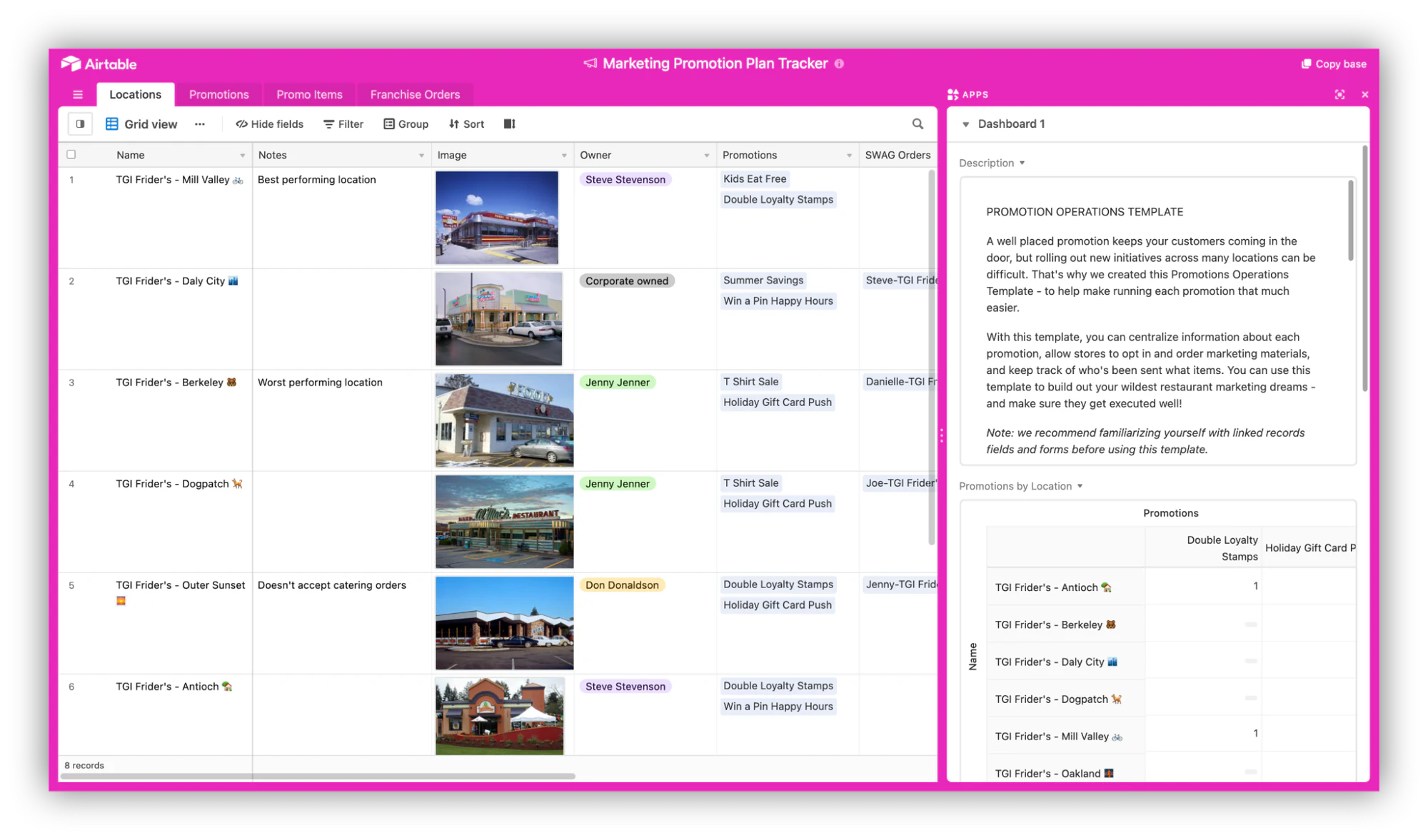The height and width of the screenshot is (840, 1428).
Task: Click the row height icon
Action: coord(509,123)
